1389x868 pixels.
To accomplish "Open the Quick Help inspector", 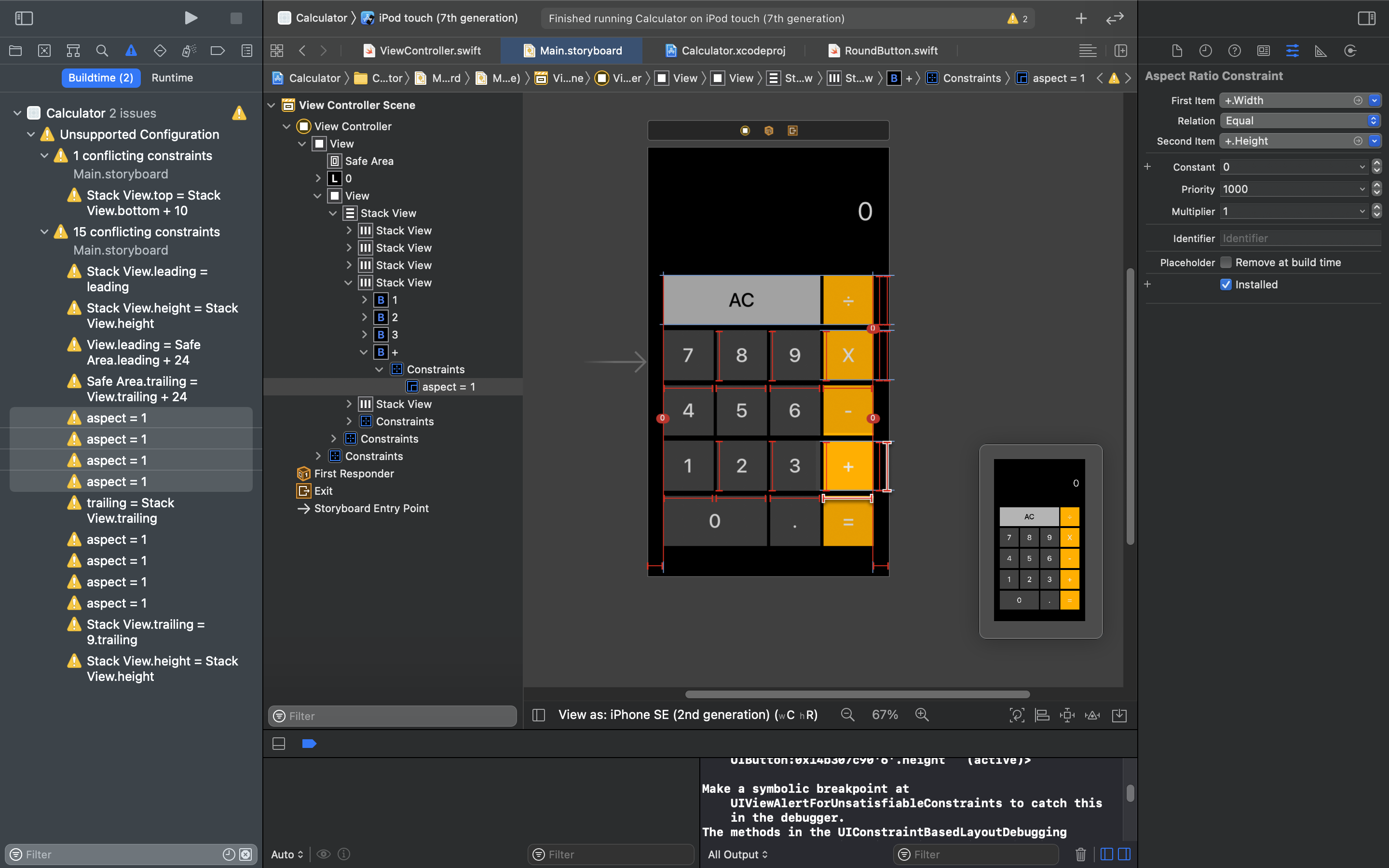I will click(x=1234, y=51).
